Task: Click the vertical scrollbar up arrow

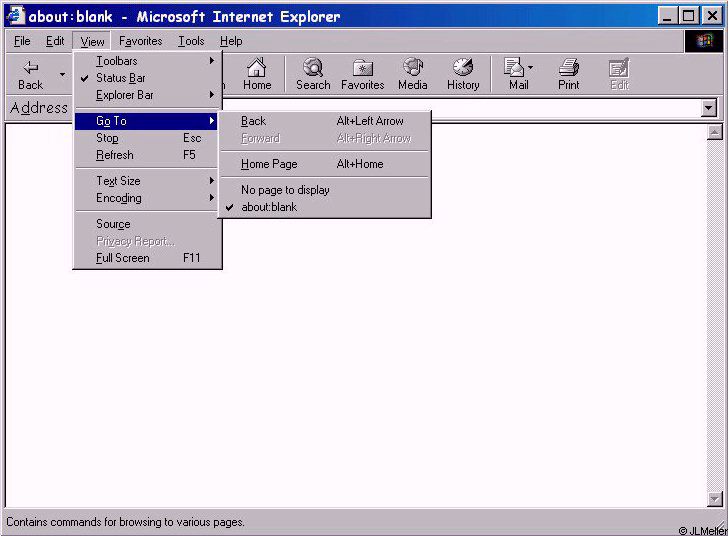Action: pos(714,132)
